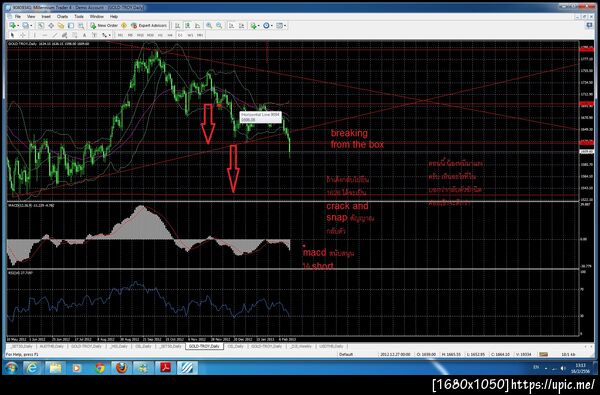Viewport: 600px width, 395px height.
Task: Expand the Profiles dropdown arrow
Action: coord(31,26)
